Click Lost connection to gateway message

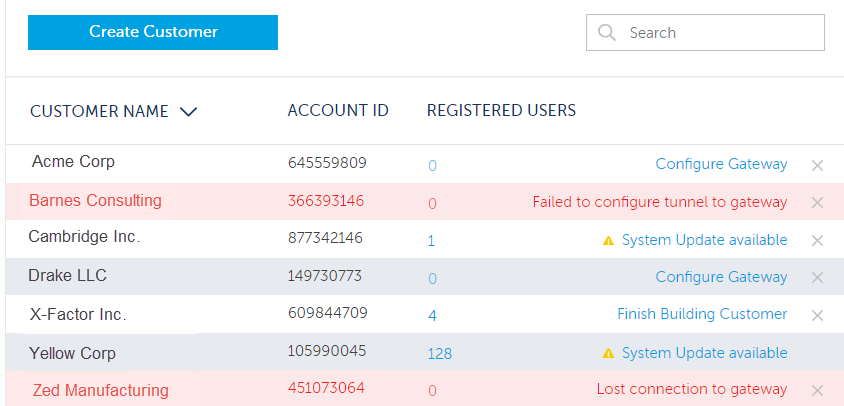click(x=692, y=389)
